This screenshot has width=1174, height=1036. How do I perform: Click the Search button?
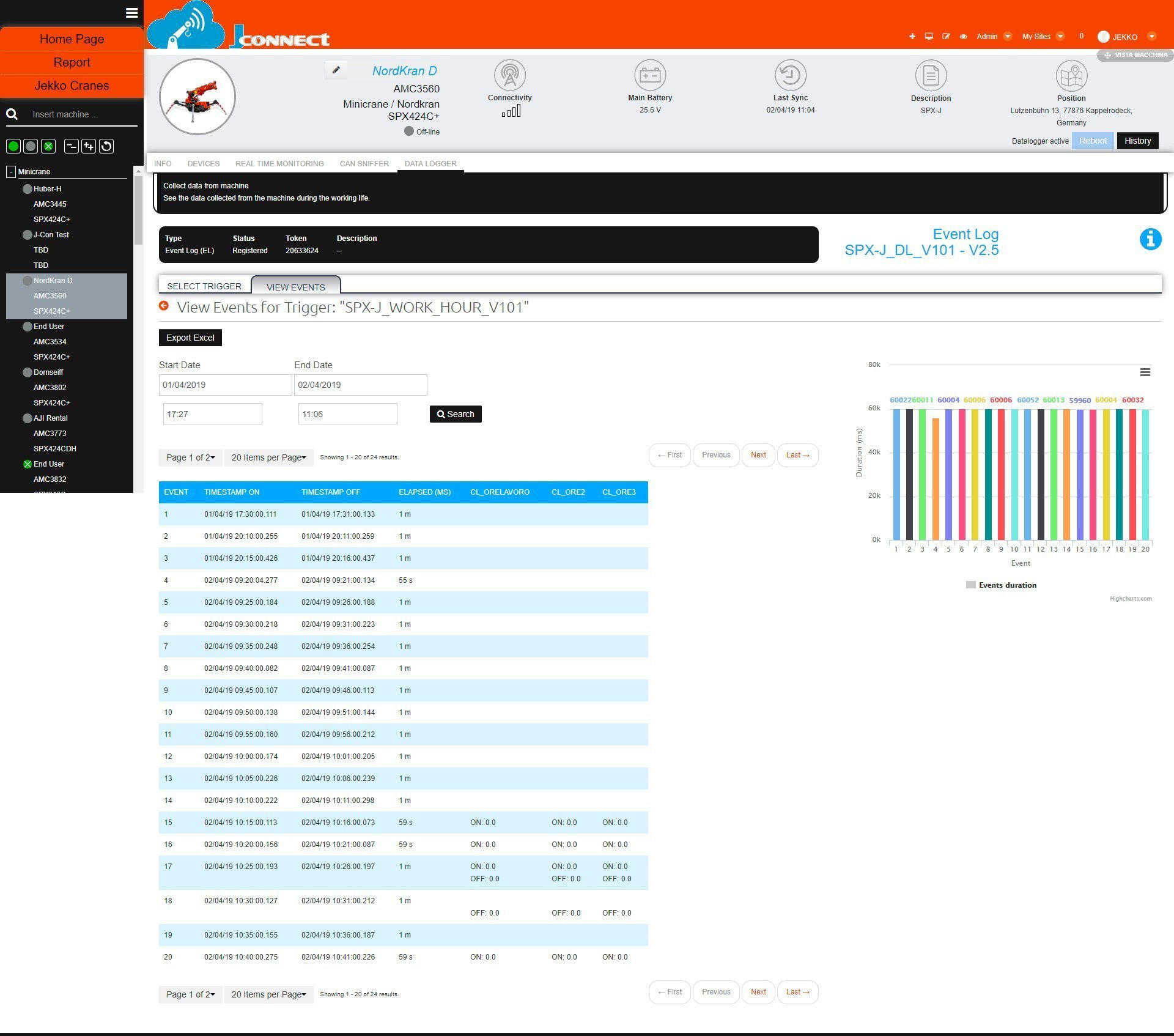coord(456,414)
